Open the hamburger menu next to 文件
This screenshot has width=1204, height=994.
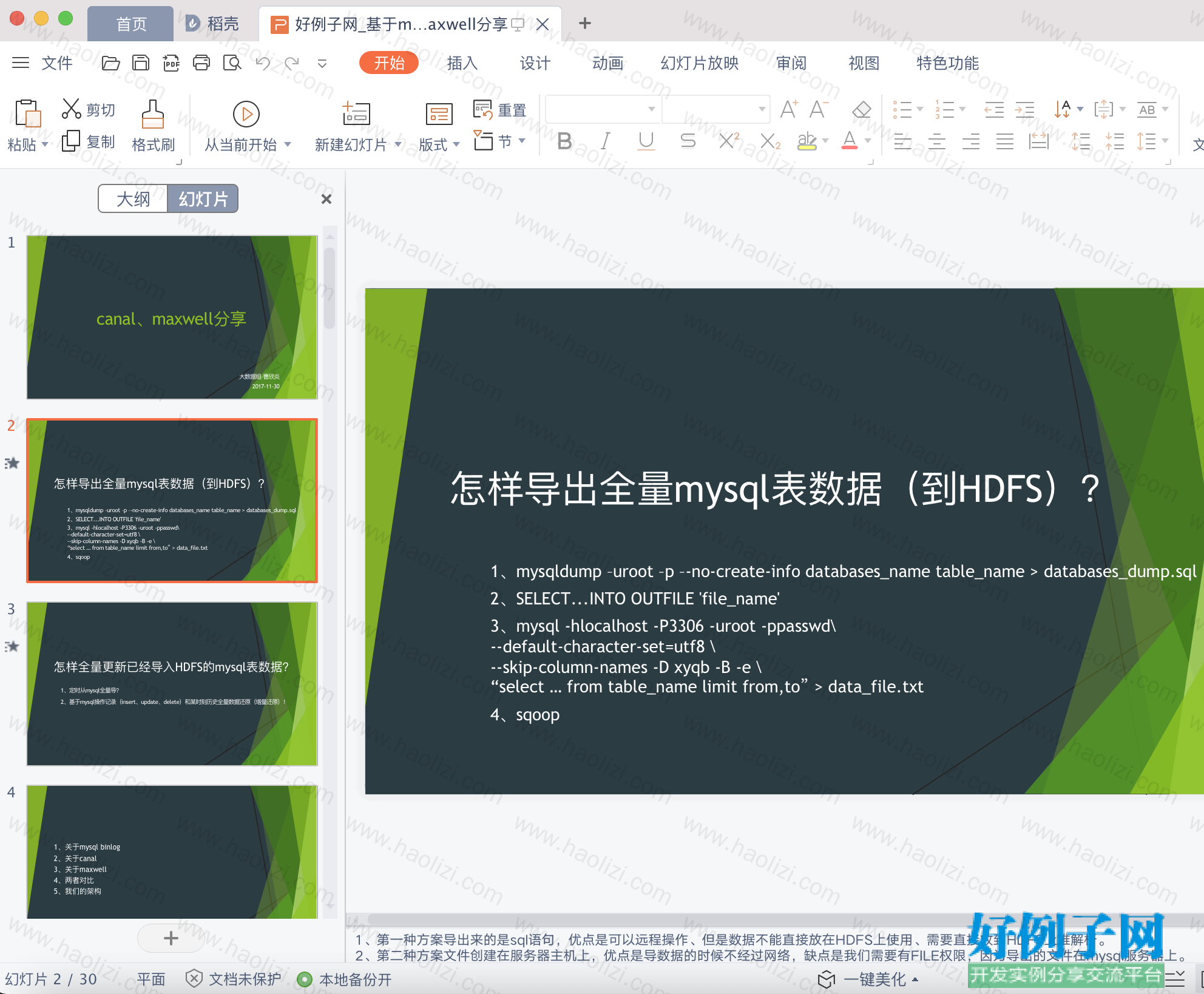(21, 63)
